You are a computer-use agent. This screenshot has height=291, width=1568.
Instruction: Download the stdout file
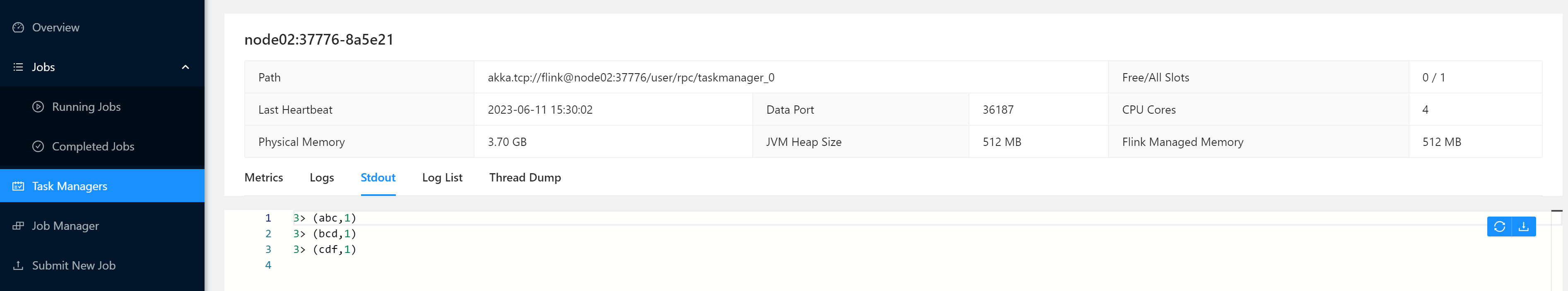1524,227
